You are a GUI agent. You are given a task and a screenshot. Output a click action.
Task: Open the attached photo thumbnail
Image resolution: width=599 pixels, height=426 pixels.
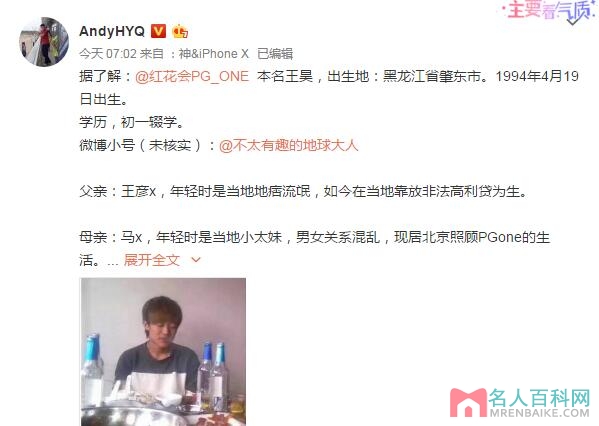point(163,352)
